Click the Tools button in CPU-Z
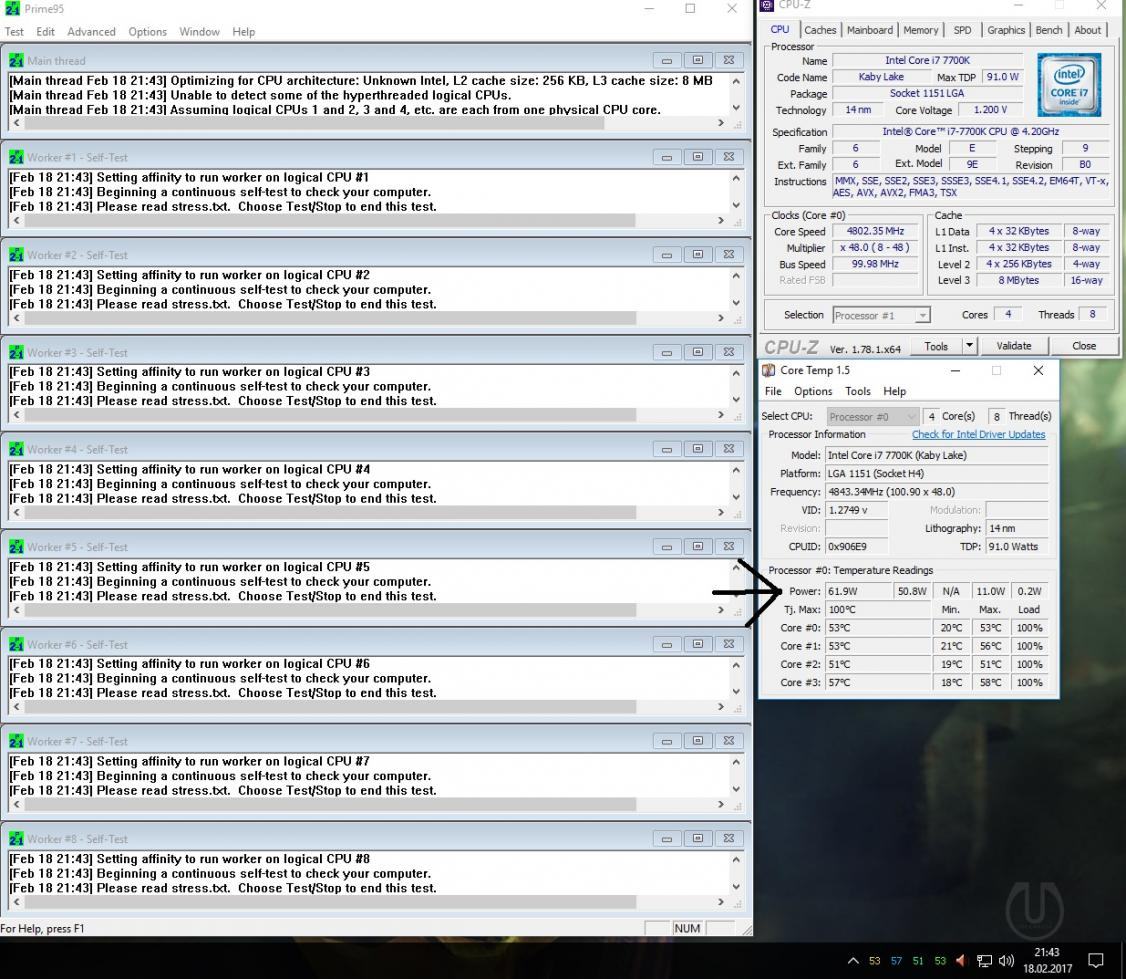 (936, 346)
